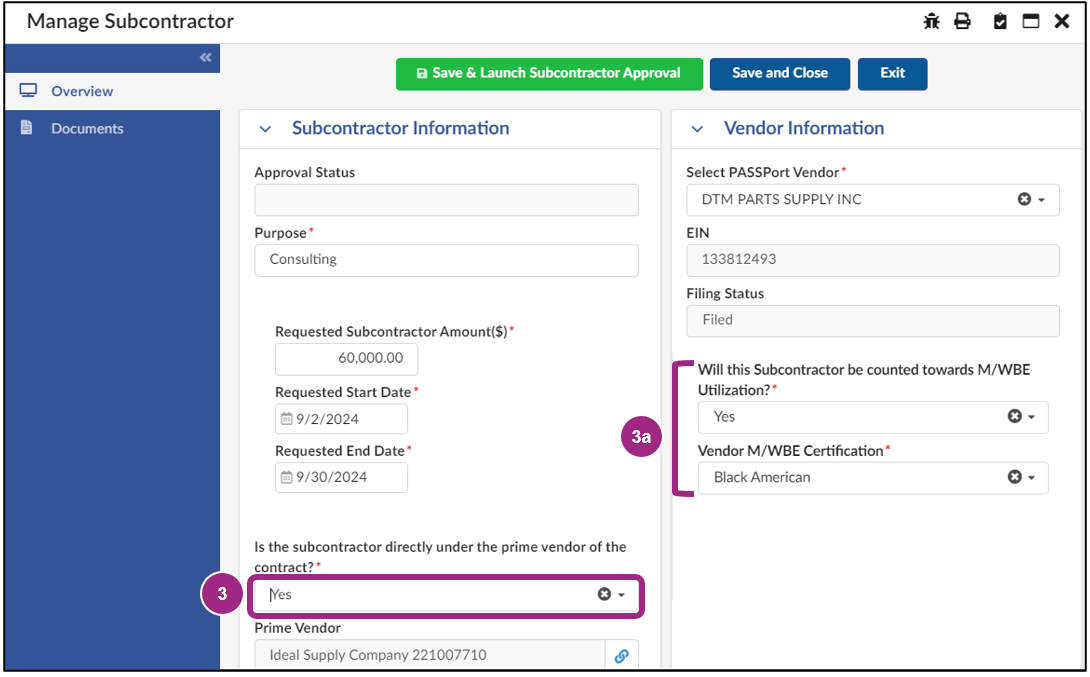Screen dimensions: 1090x677
Task: Open the clipboard checklist icon
Action: coord(998,20)
